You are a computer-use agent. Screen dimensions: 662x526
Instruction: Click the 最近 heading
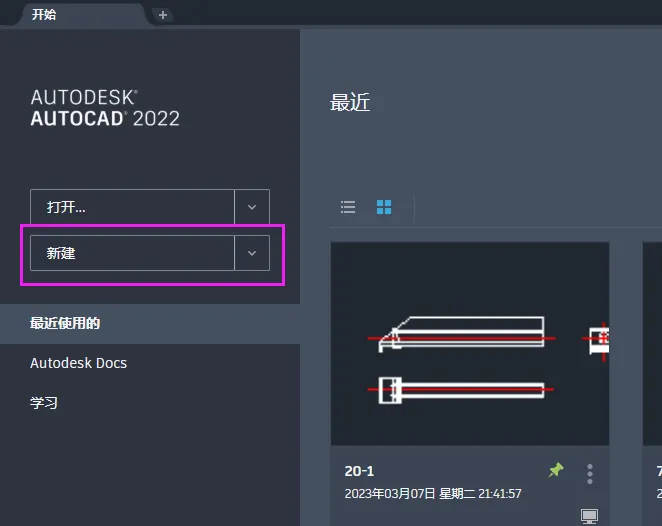(x=350, y=103)
